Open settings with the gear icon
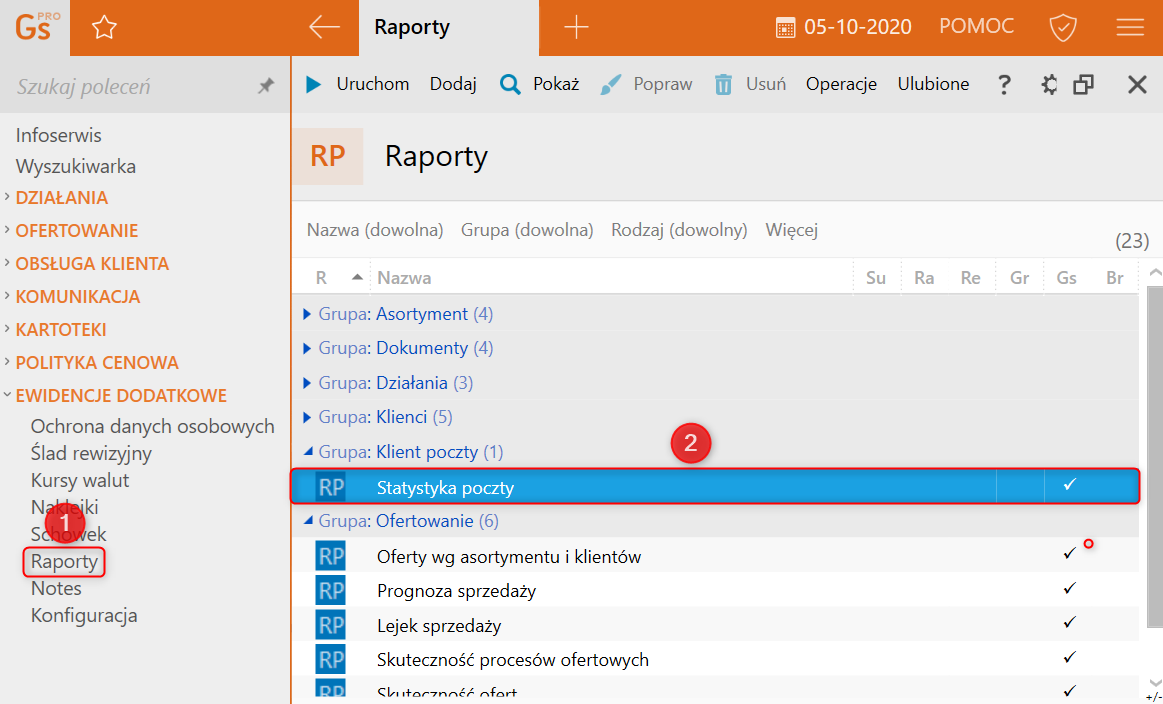Image resolution: width=1163 pixels, height=704 pixels. click(1049, 85)
